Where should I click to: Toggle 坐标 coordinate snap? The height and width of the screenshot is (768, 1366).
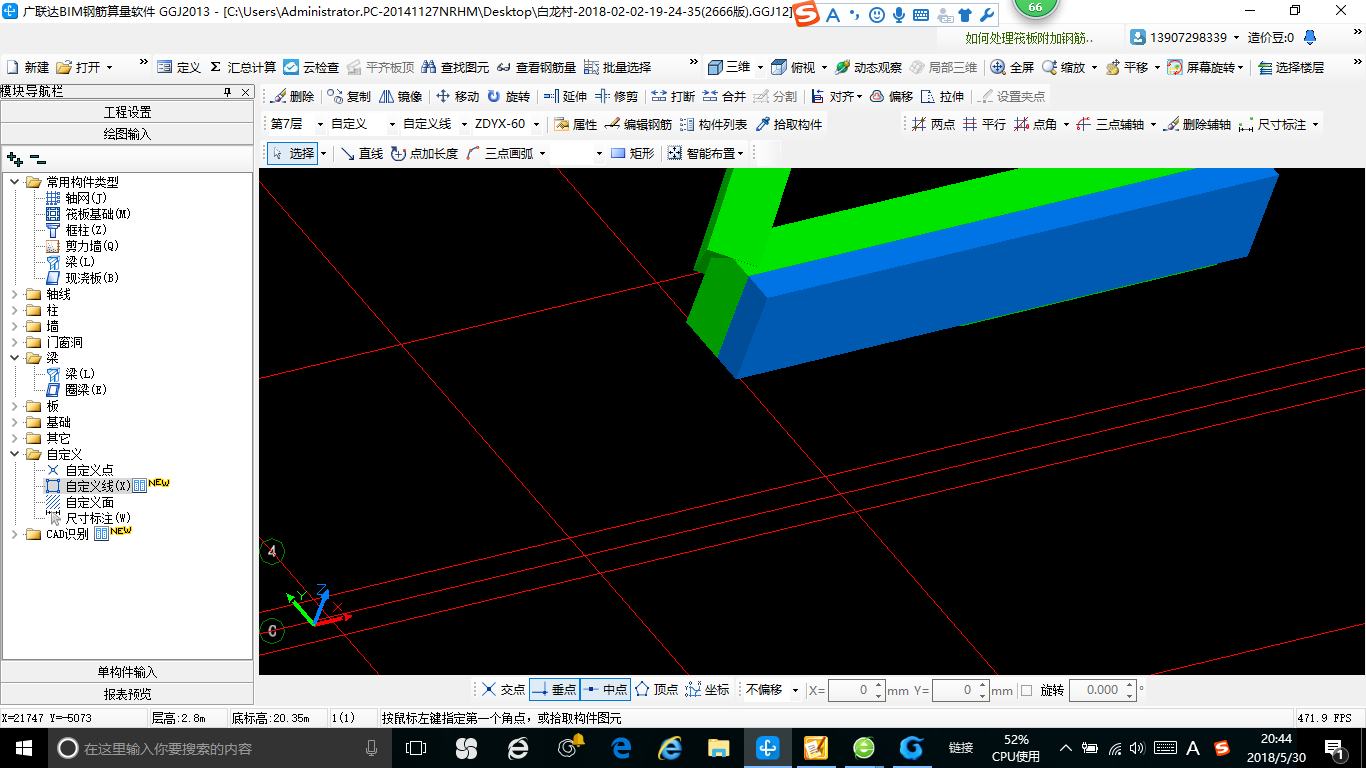click(x=707, y=689)
